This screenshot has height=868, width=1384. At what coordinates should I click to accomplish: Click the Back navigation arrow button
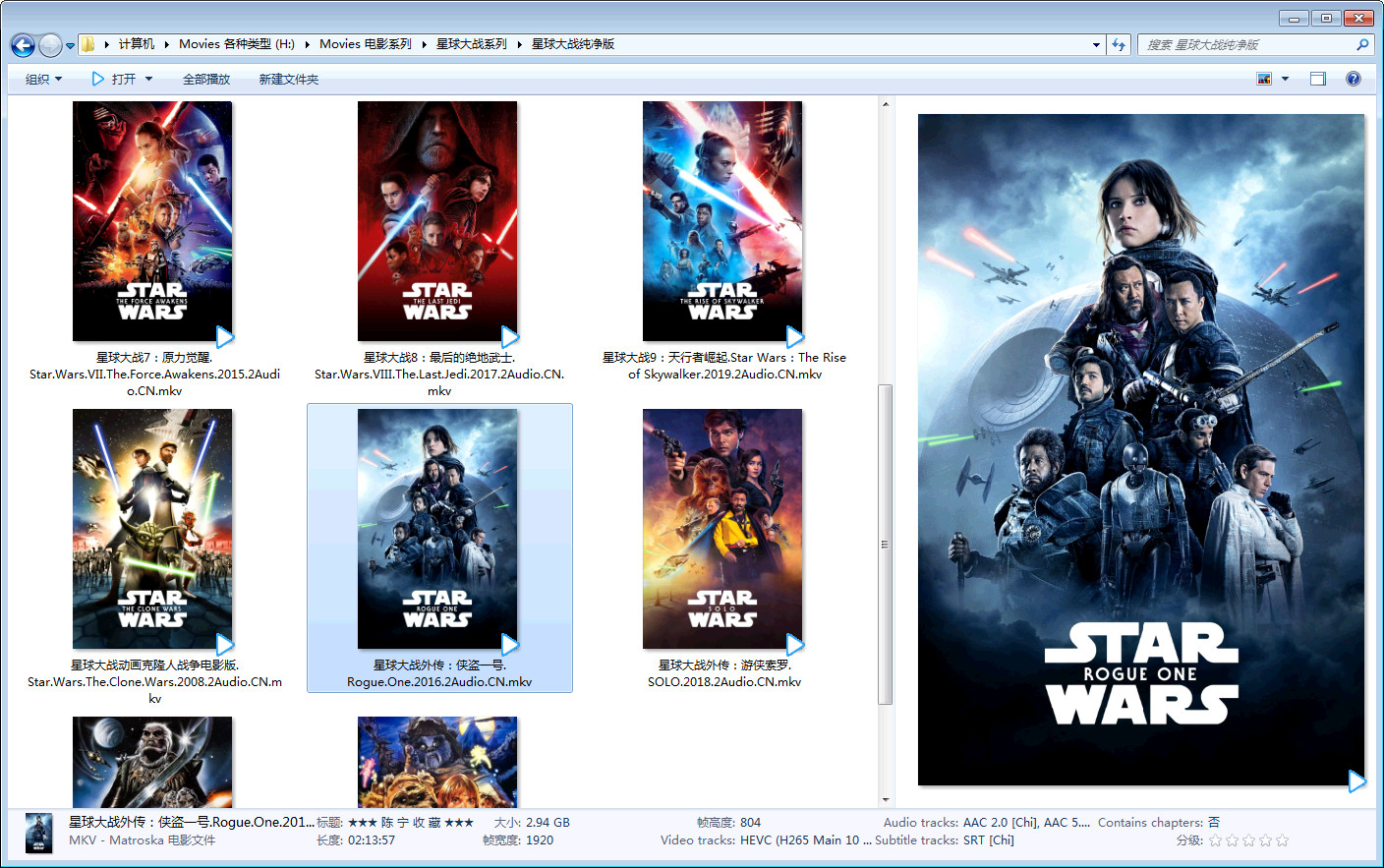pos(23,45)
